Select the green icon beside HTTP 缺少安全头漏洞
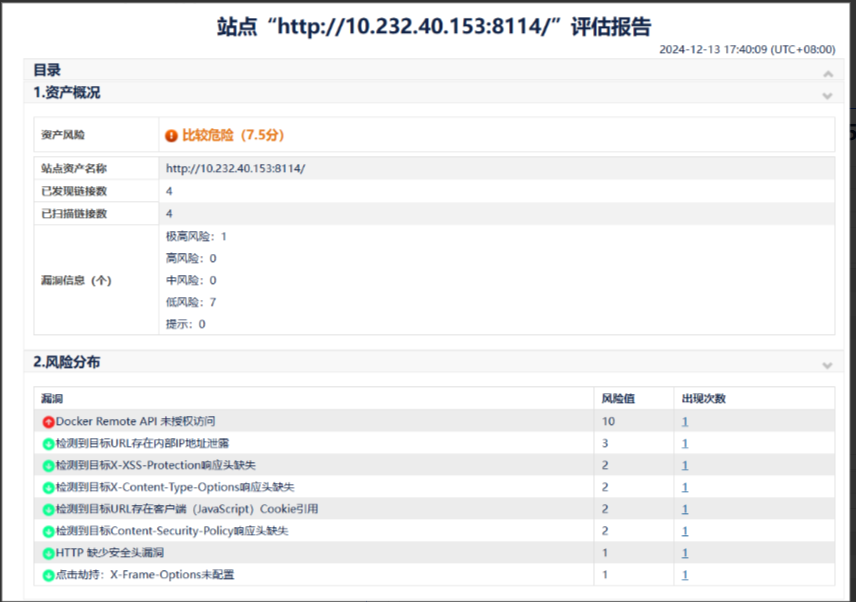856x602 pixels. (x=47, y=552)
